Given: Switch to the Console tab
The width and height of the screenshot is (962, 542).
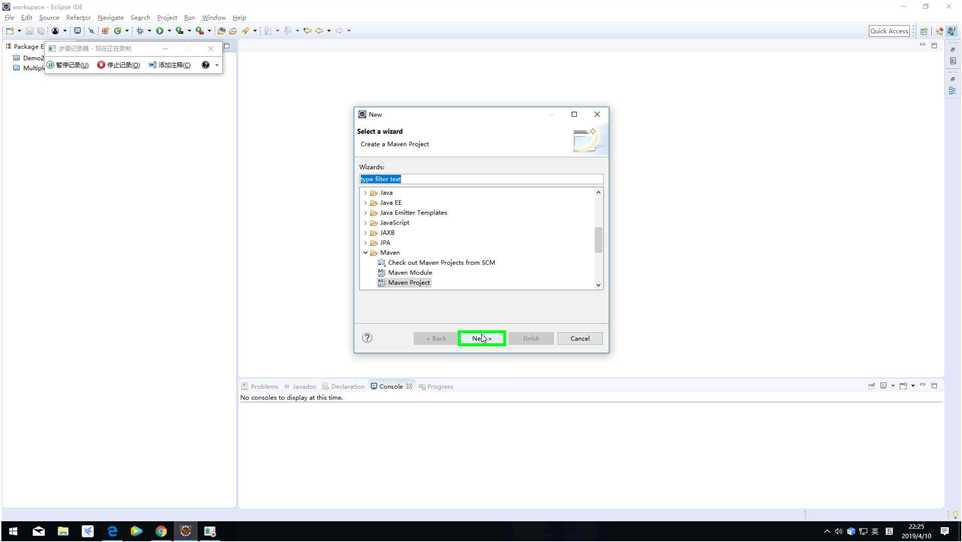Looking at the screenshot, I should 391,387.
